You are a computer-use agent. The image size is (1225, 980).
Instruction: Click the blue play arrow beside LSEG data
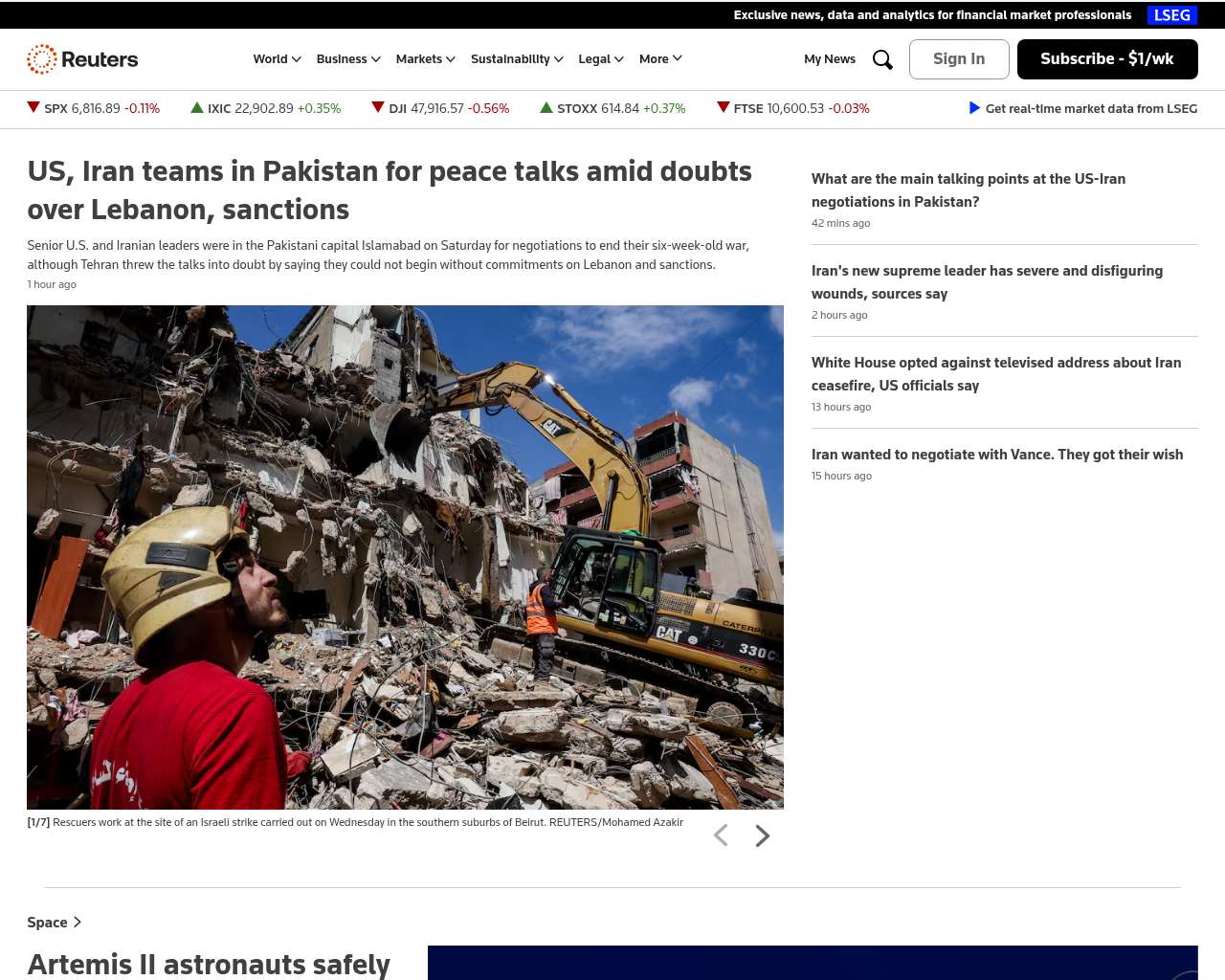[x=974, y=108]
